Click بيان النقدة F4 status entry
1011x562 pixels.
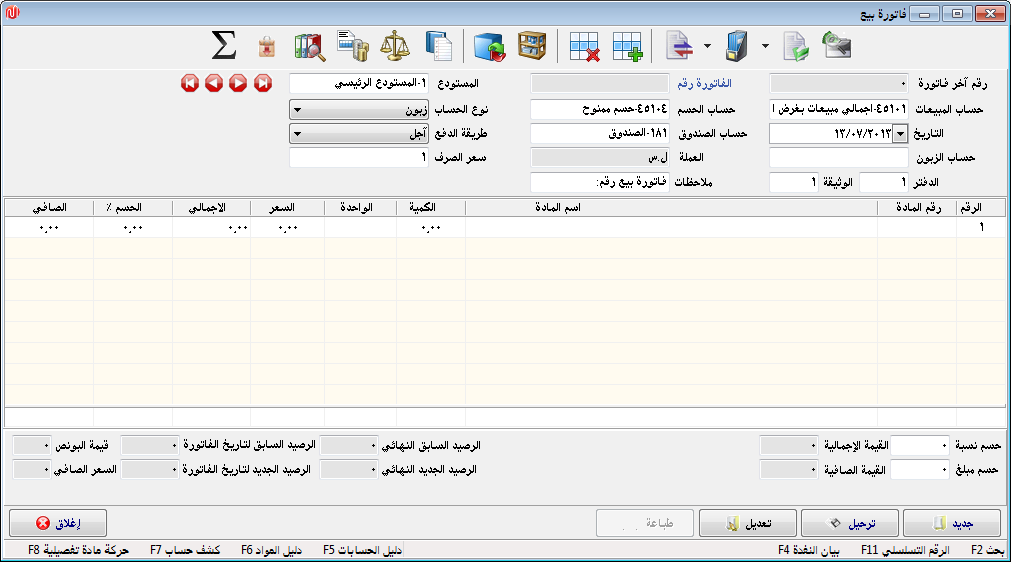click(809, 550)
